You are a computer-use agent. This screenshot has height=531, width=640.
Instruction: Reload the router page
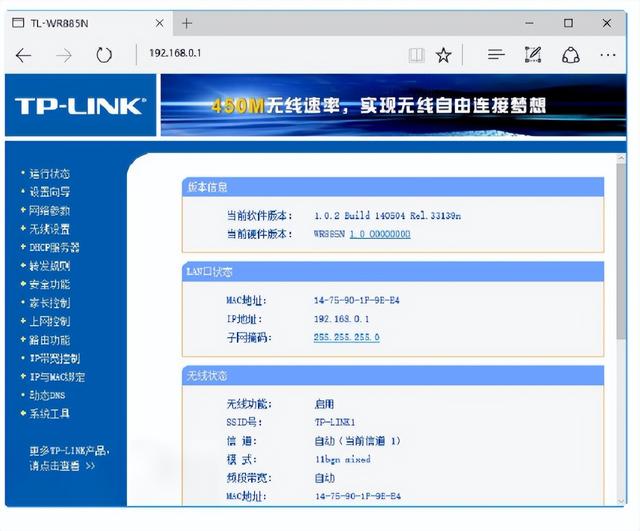(104, 55)
